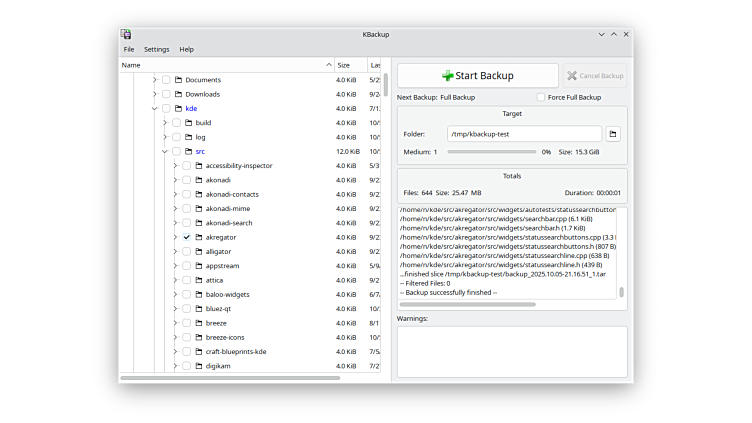Viewport: 752px width, 423px height.
Task: Expand the akonadi-mime folder
Action: click(174, 209)
